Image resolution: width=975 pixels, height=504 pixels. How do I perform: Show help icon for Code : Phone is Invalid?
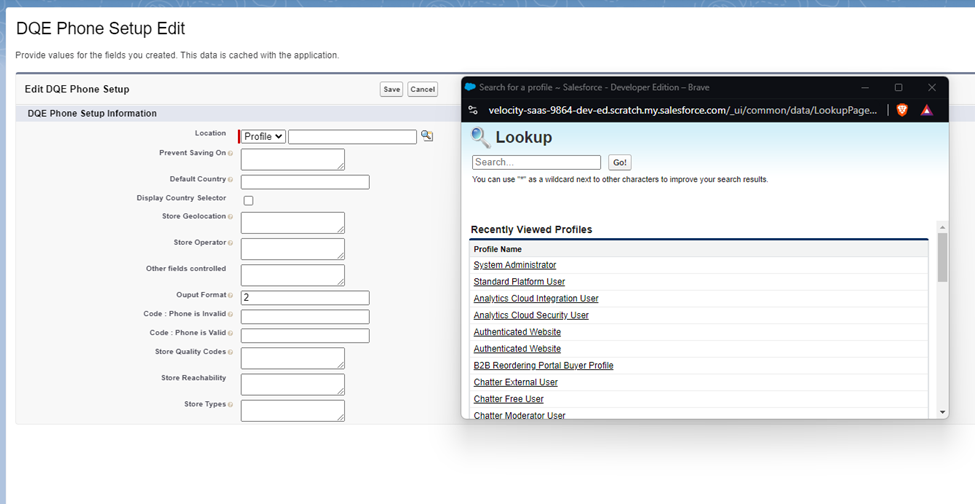pyautogui.click(x=231, y=314)
